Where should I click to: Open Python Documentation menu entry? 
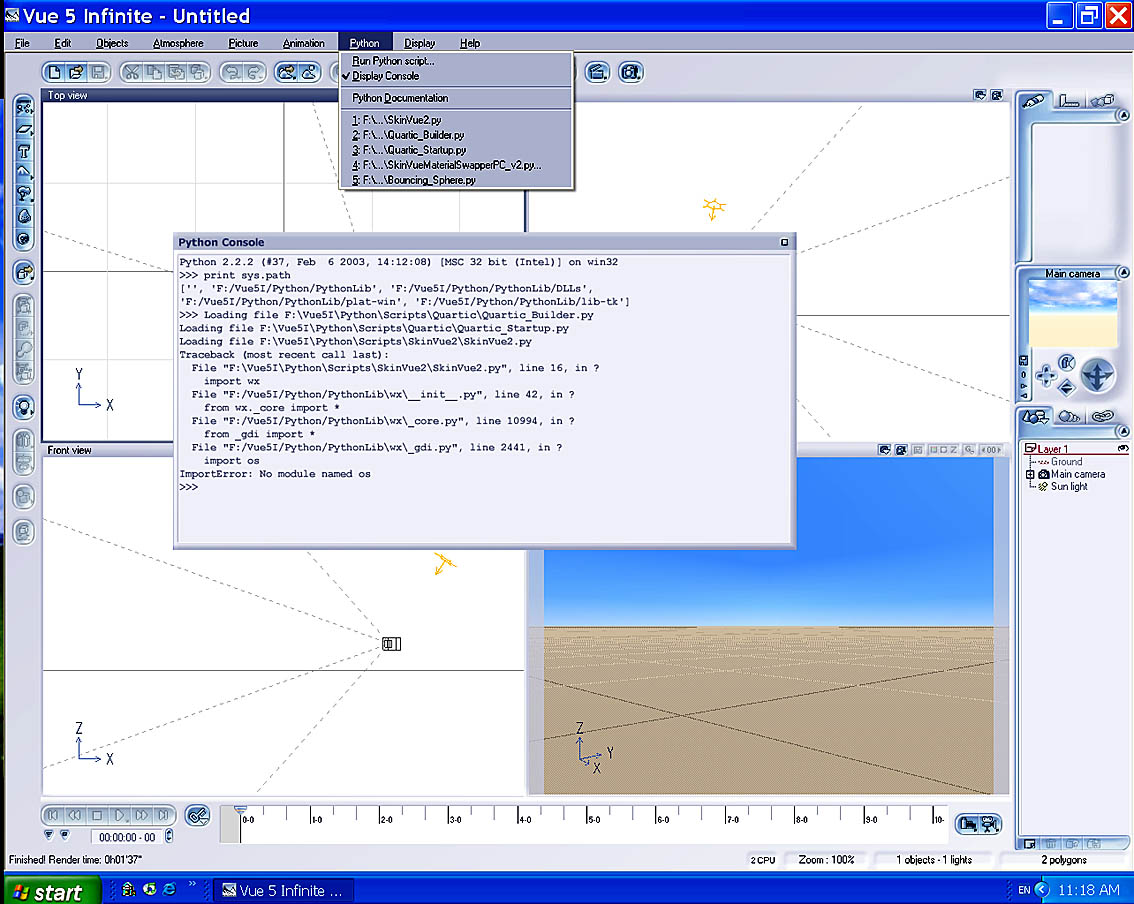coord(400,98)
